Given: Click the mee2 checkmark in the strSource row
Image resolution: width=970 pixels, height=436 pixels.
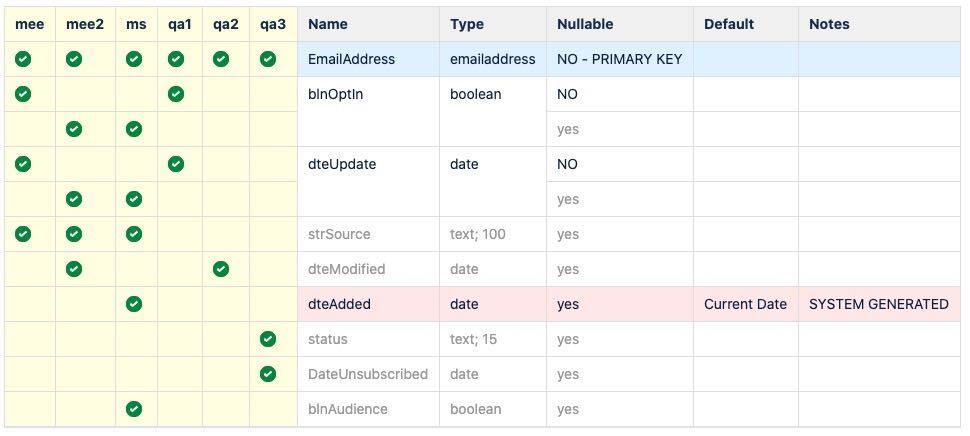Looking at the screenshot, I should tap(74, 234).
